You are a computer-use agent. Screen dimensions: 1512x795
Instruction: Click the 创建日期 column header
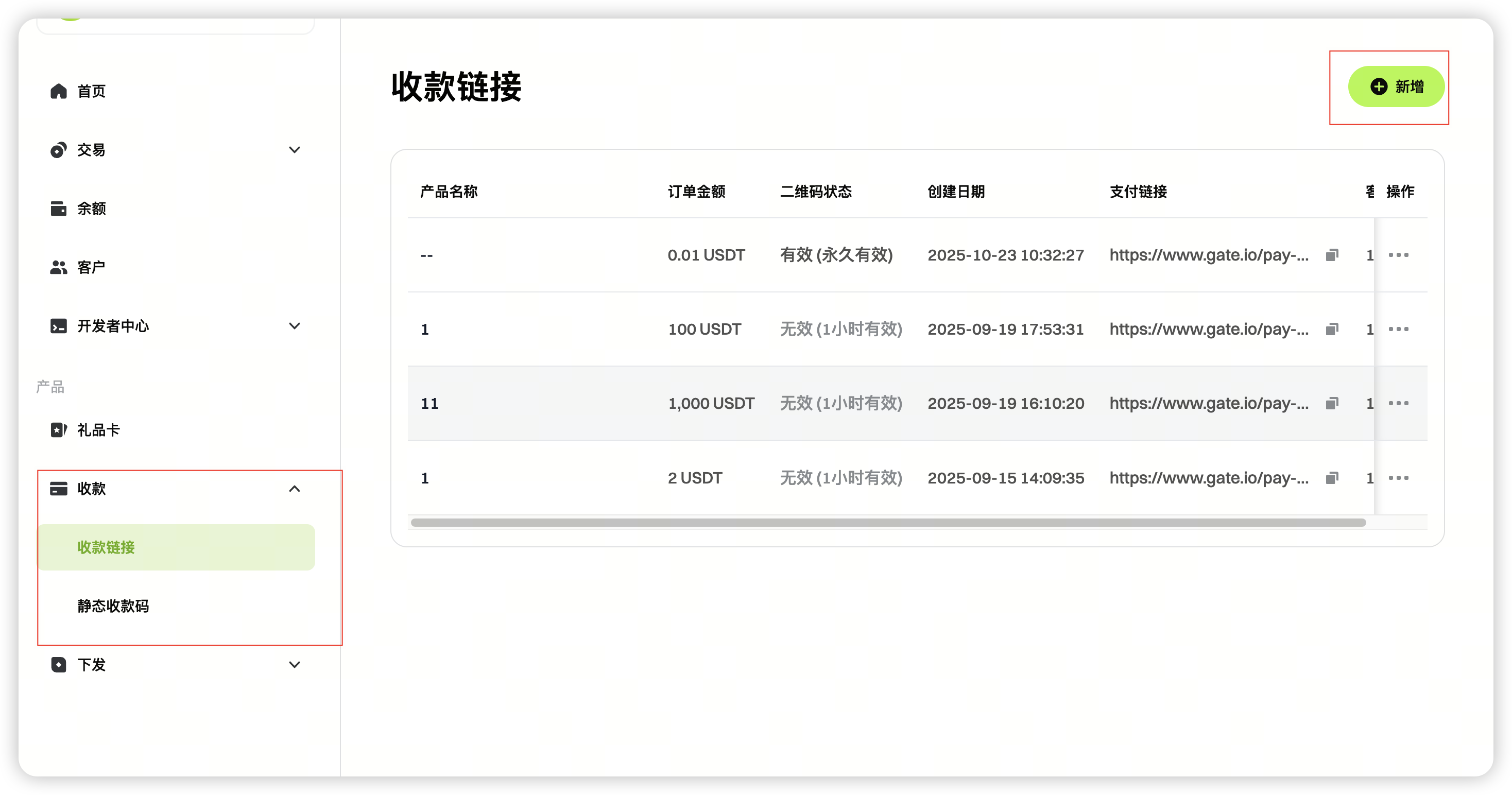point(956,192)
